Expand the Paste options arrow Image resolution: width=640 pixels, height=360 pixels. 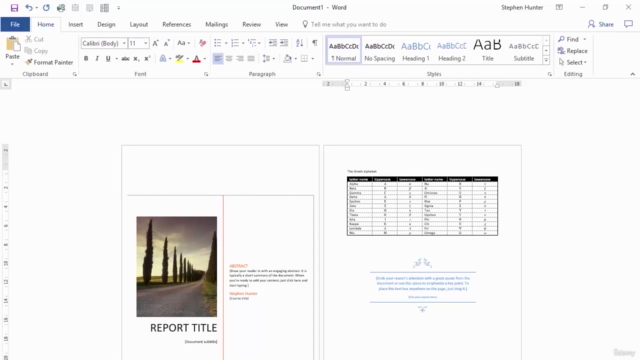pos(12,64)
